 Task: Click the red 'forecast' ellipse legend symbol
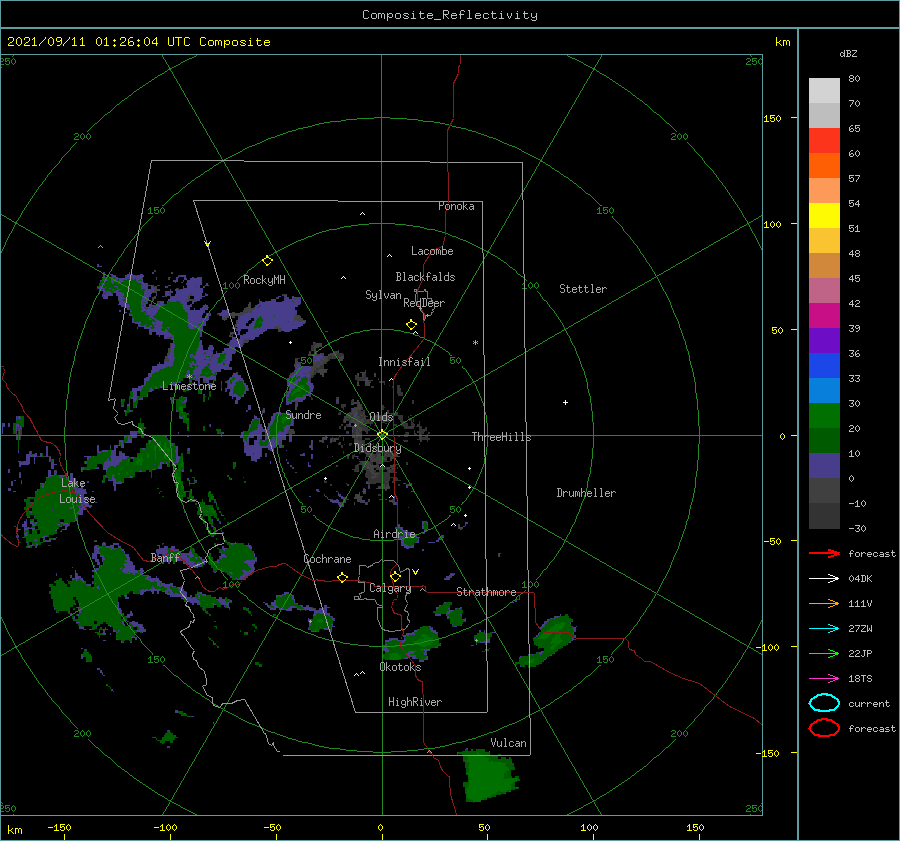(x=824, y=728)
